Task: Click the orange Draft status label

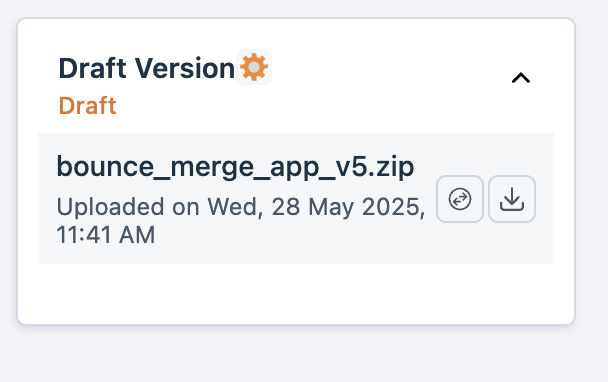Action: (x=87, y=105)
